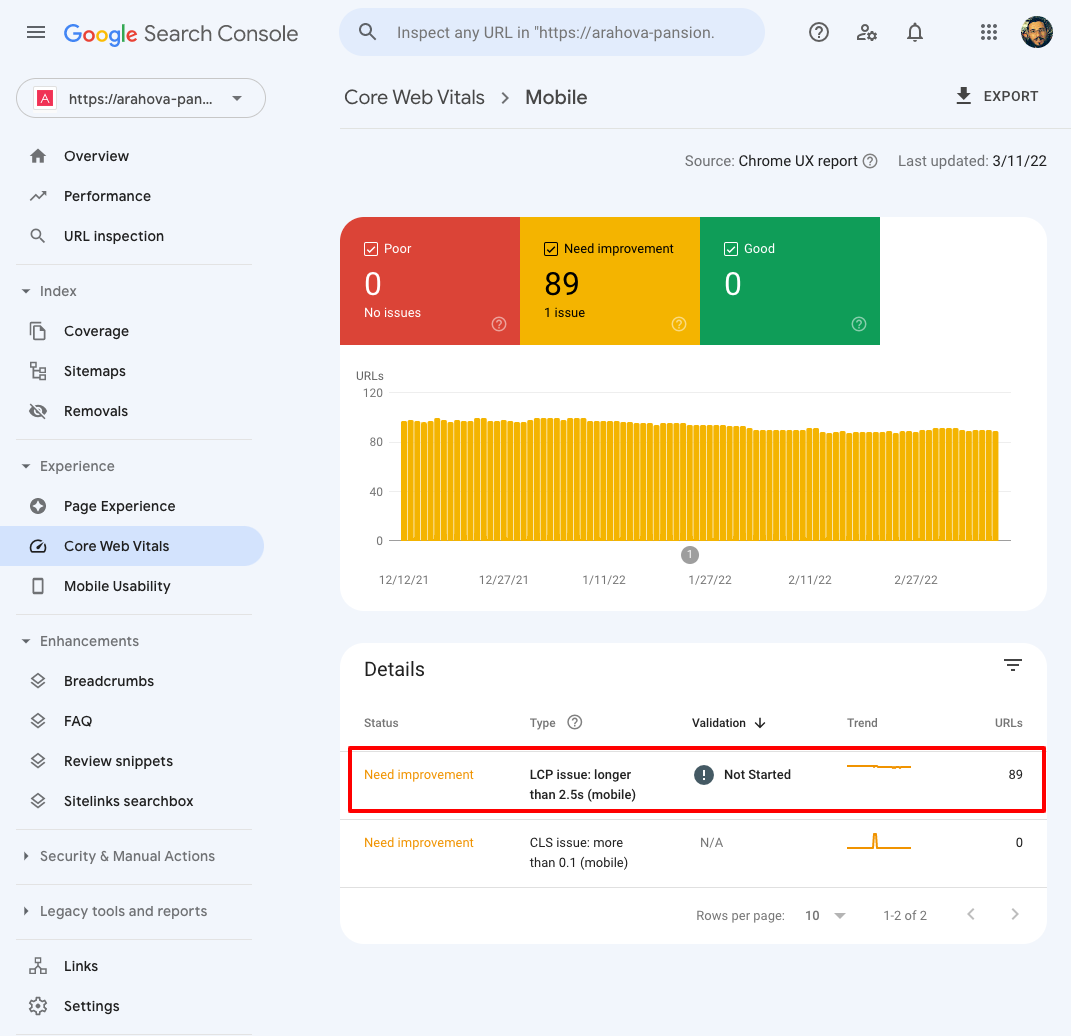Click the URL inspection magnifier icon
This screenshot has height=1036, width=1071.
click(x=38, y=236)
